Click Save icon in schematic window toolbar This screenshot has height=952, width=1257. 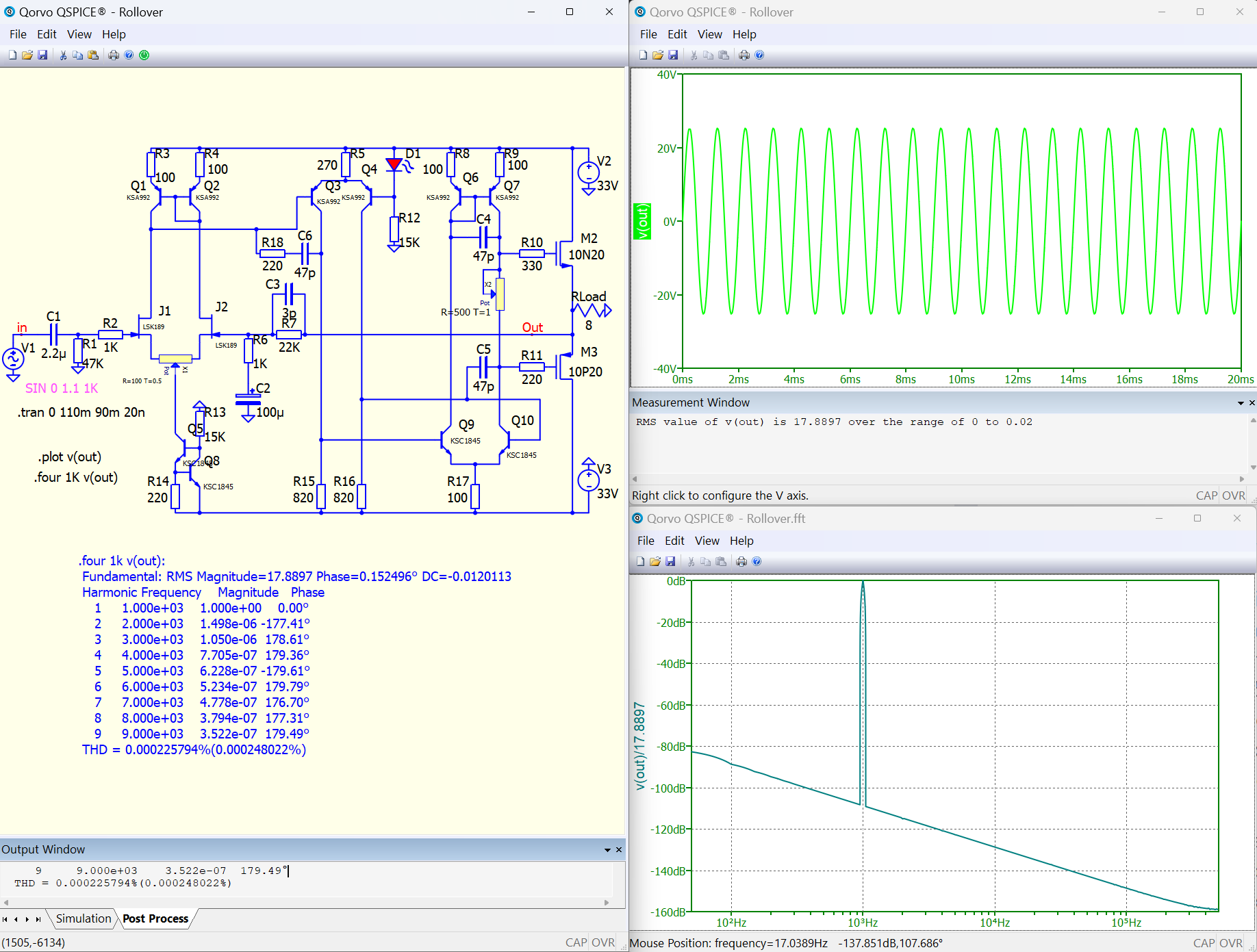tap(42, 55)
